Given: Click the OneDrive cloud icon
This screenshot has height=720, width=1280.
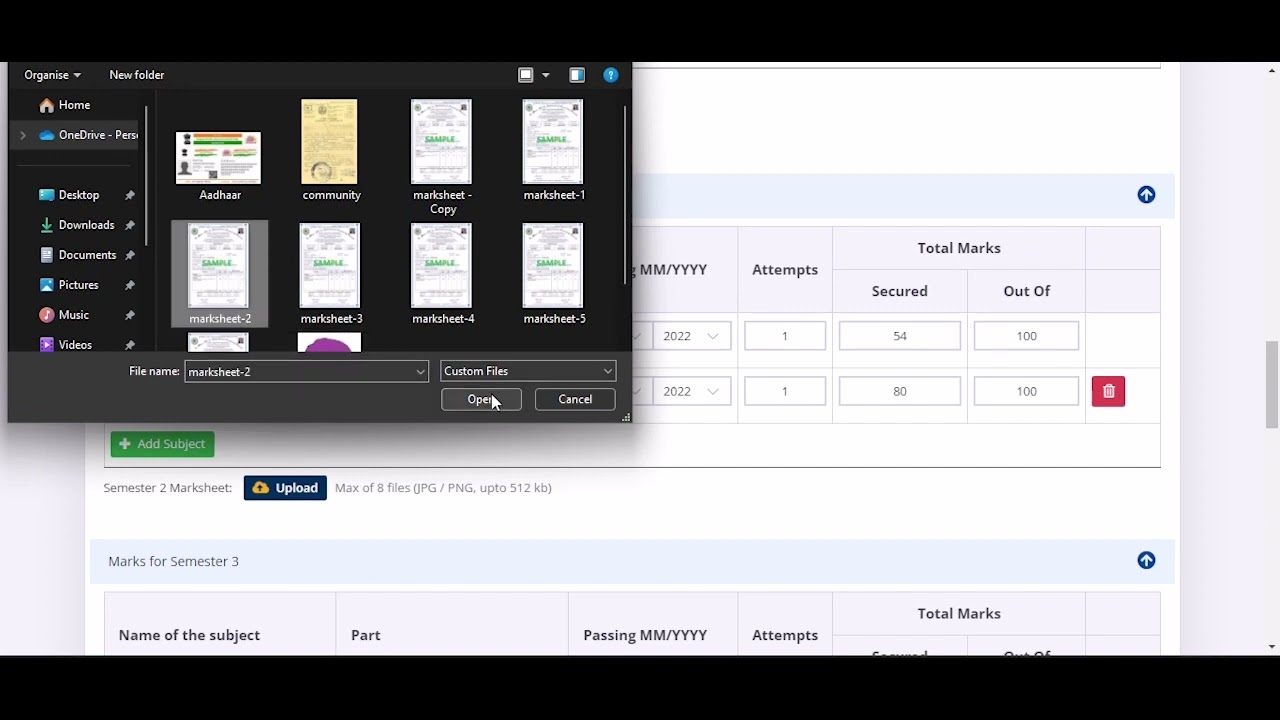Looking at the screenshot, I should (x=46, y=135).
